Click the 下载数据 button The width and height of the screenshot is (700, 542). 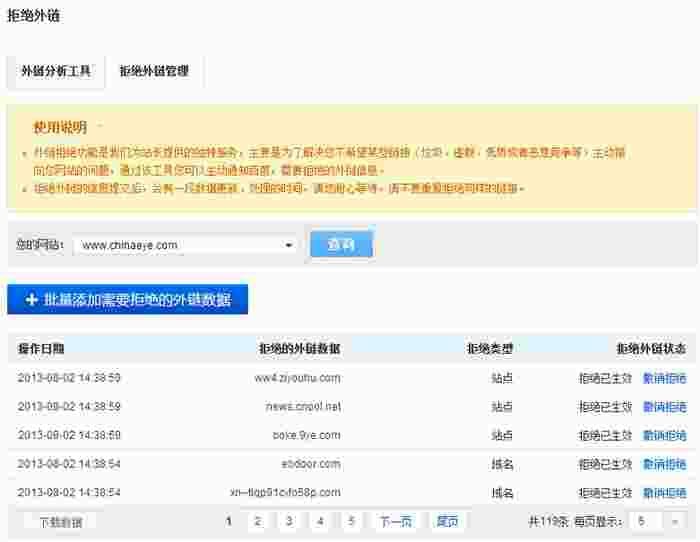click(x=61, y=522)
